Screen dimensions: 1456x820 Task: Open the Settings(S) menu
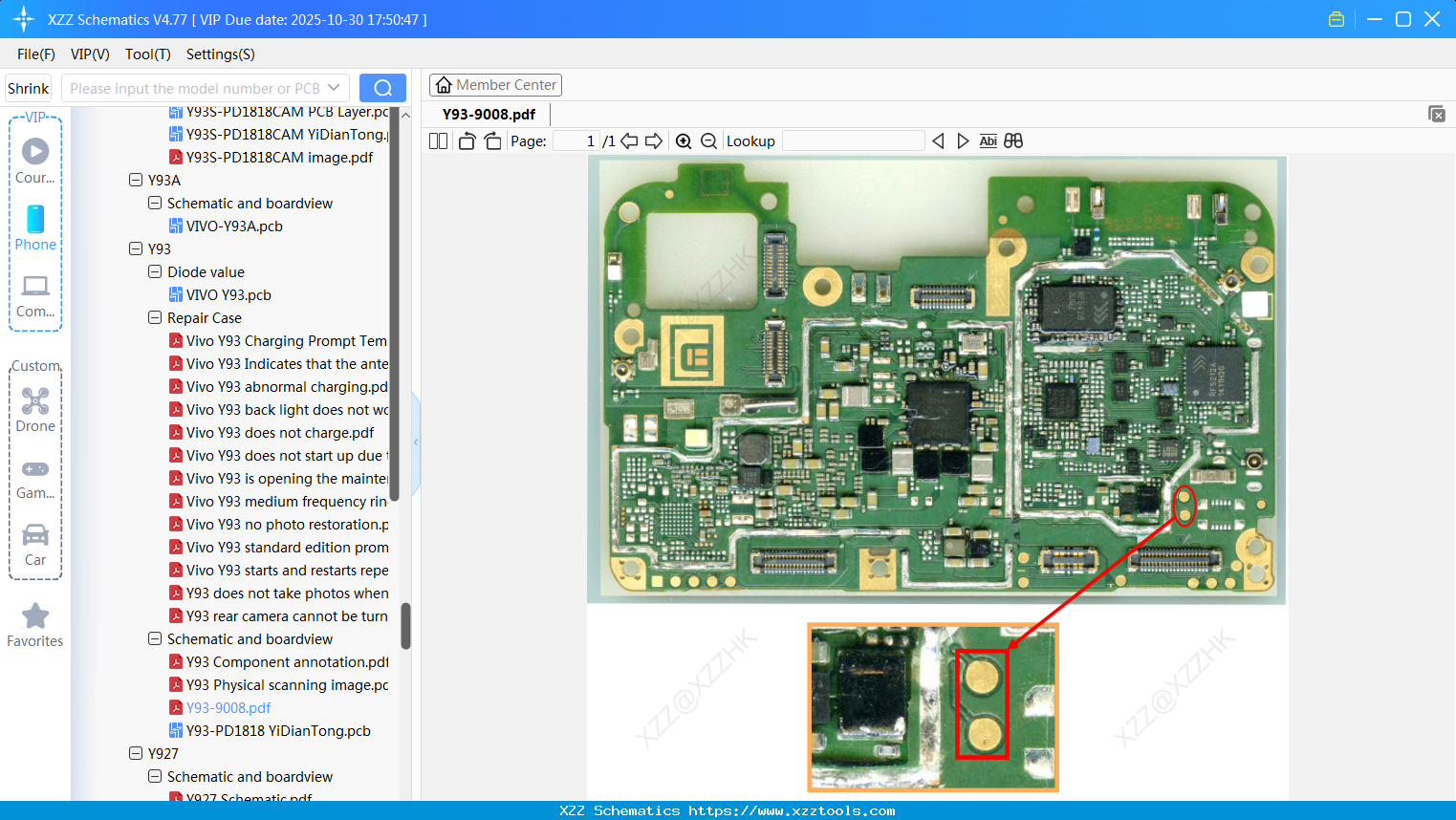click(221, 54)
